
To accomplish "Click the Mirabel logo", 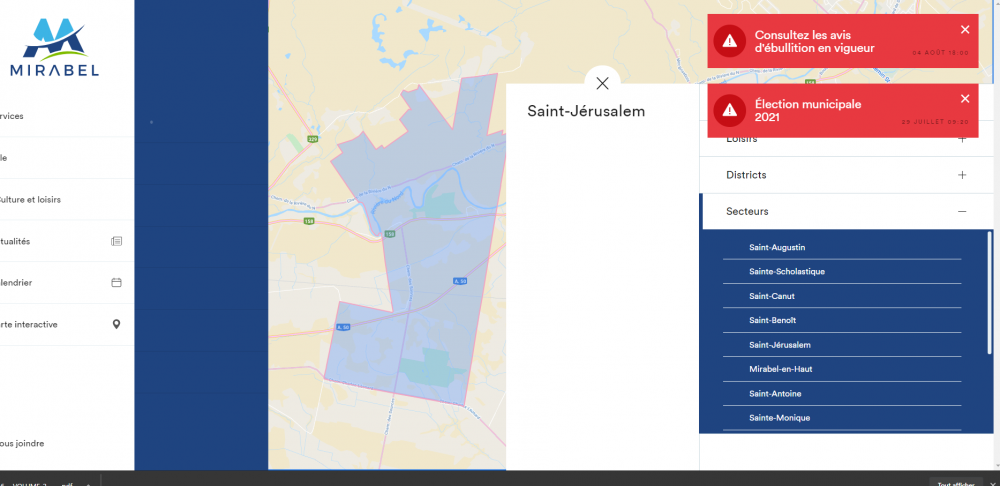I will coord(54,48).
